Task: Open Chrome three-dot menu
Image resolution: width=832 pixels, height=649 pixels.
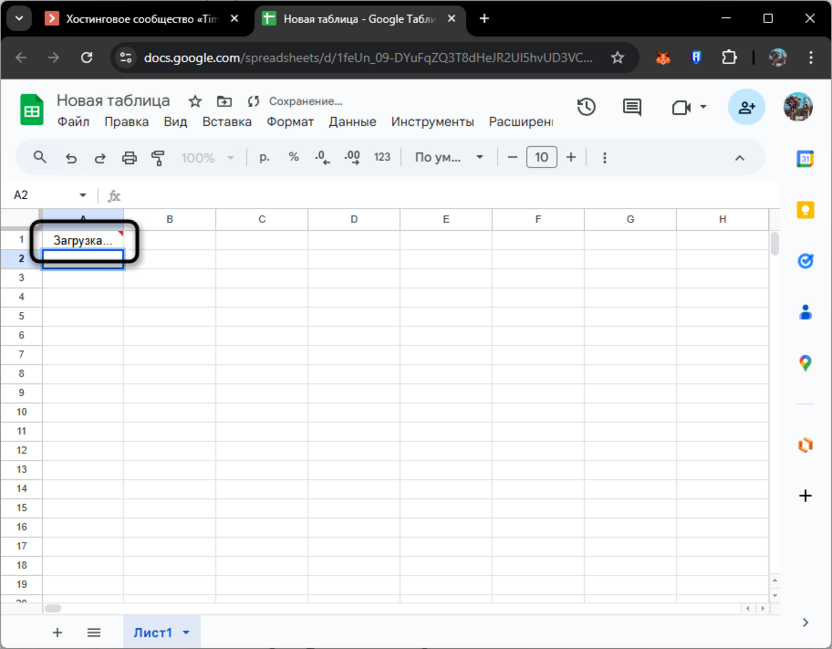Action: click(810, 57)
